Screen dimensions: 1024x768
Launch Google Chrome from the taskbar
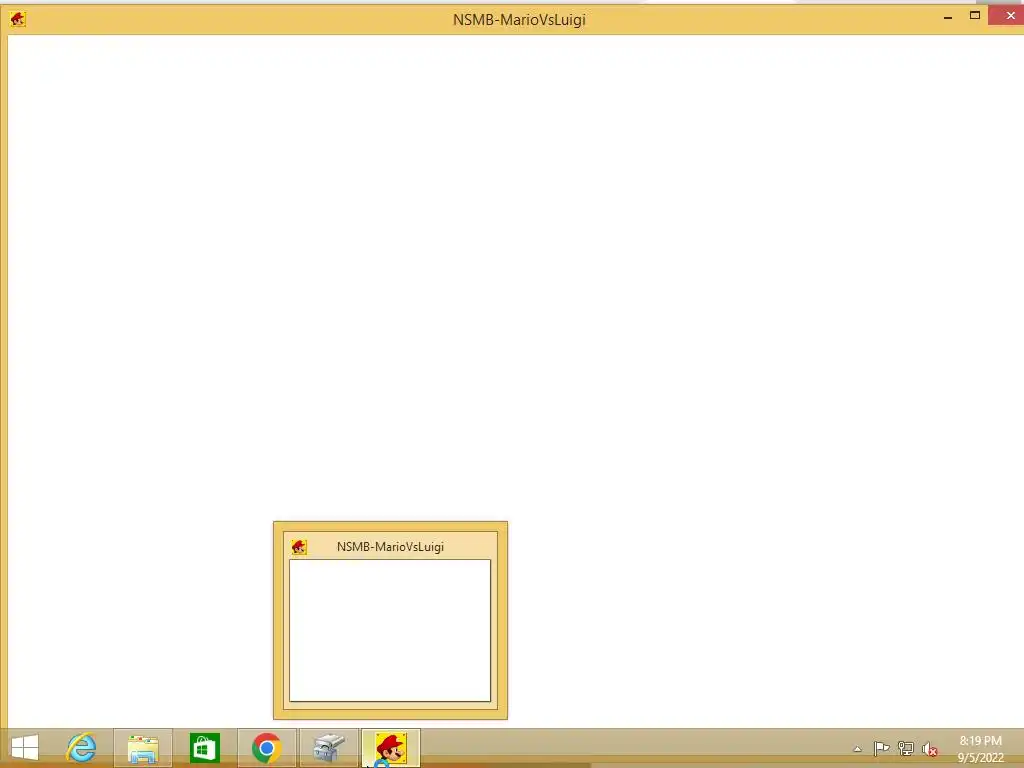click(266, 748)
